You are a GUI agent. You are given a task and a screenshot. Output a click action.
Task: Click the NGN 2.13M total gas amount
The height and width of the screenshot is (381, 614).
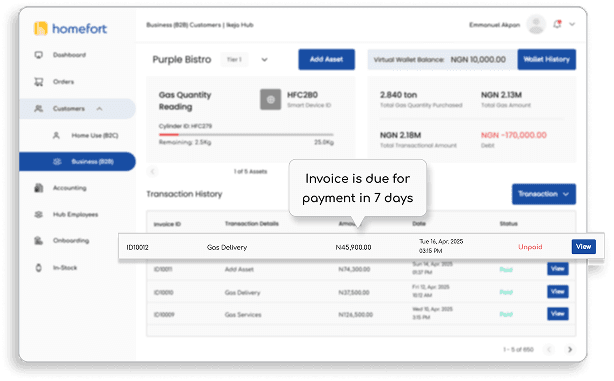coord(501,95)
